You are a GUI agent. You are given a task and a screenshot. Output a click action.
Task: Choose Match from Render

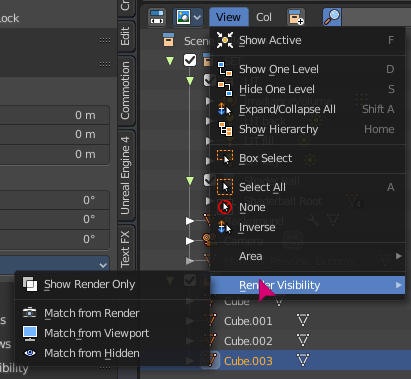(x=112, y=313)
